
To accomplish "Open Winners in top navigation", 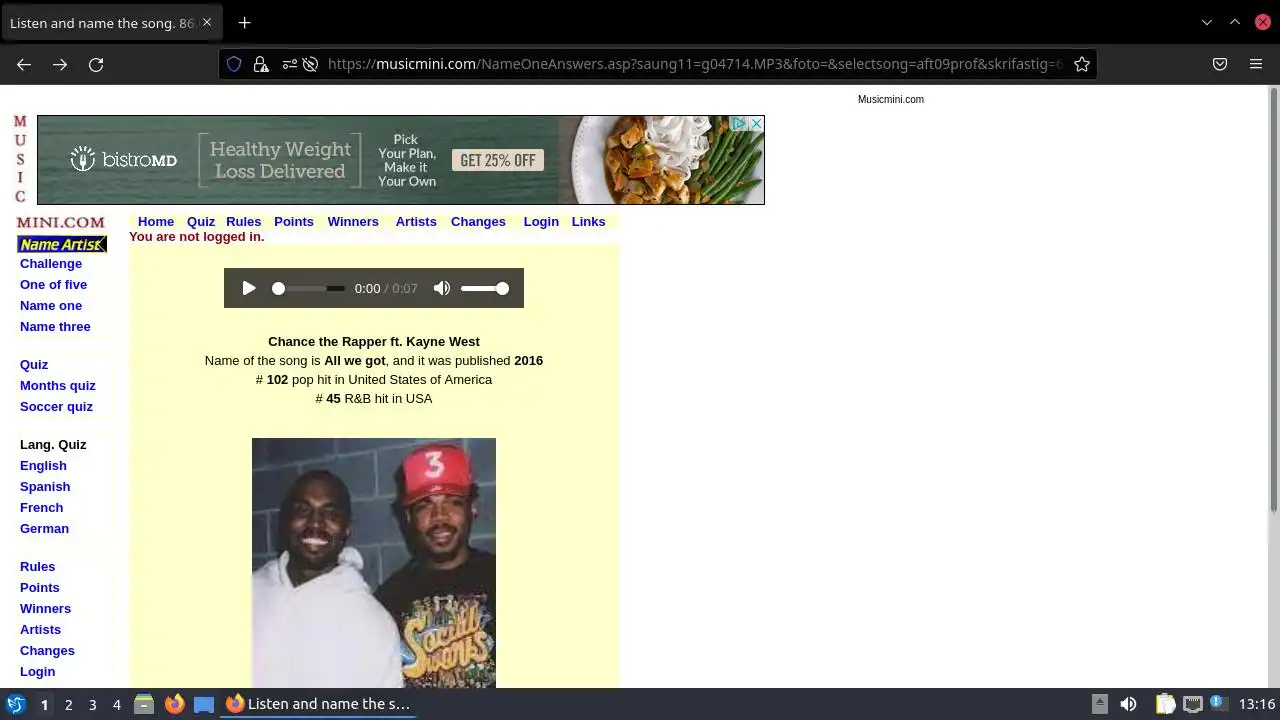I will 353,222.
